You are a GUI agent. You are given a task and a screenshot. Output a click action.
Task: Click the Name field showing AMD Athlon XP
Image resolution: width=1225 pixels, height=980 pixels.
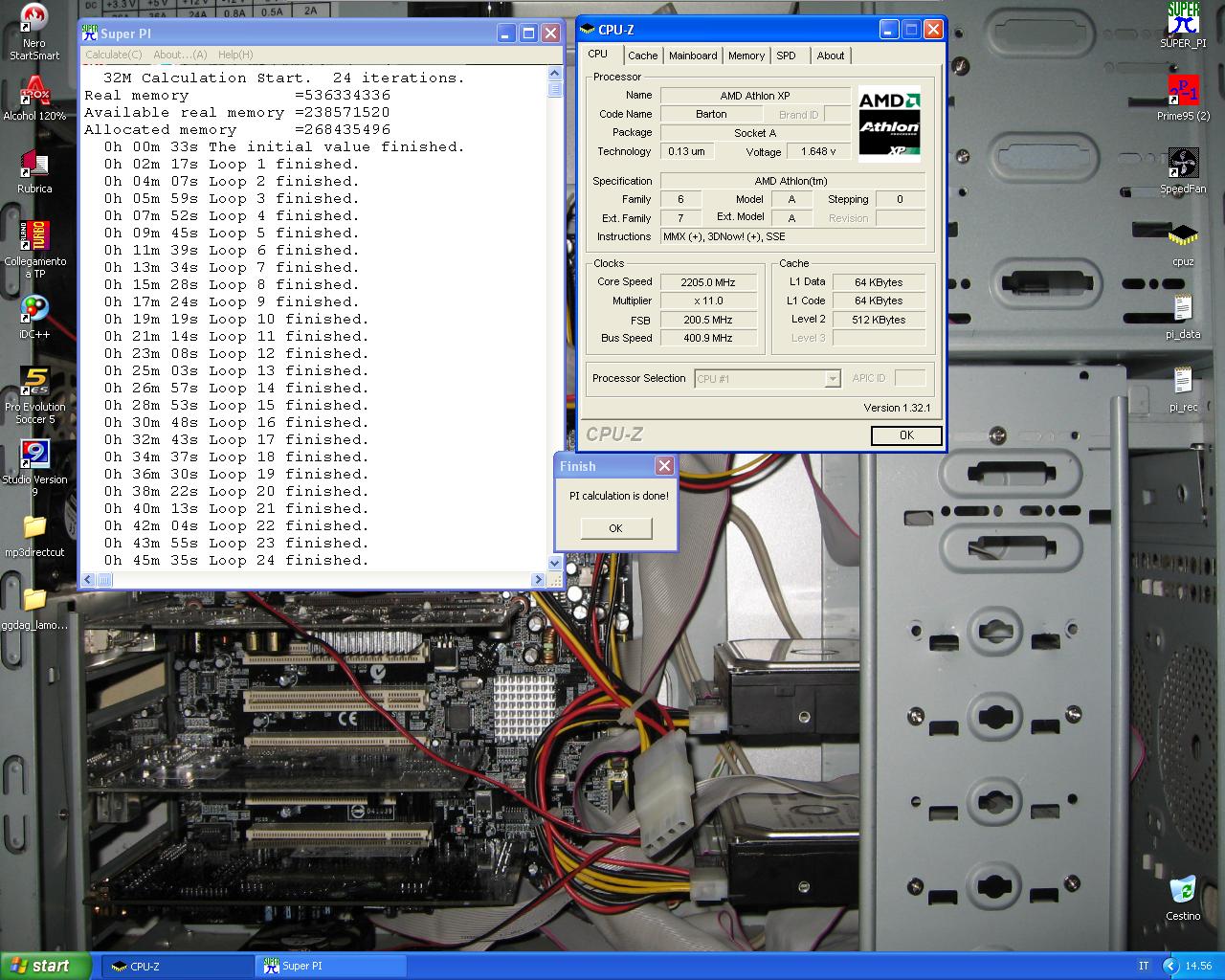(755, 96)
